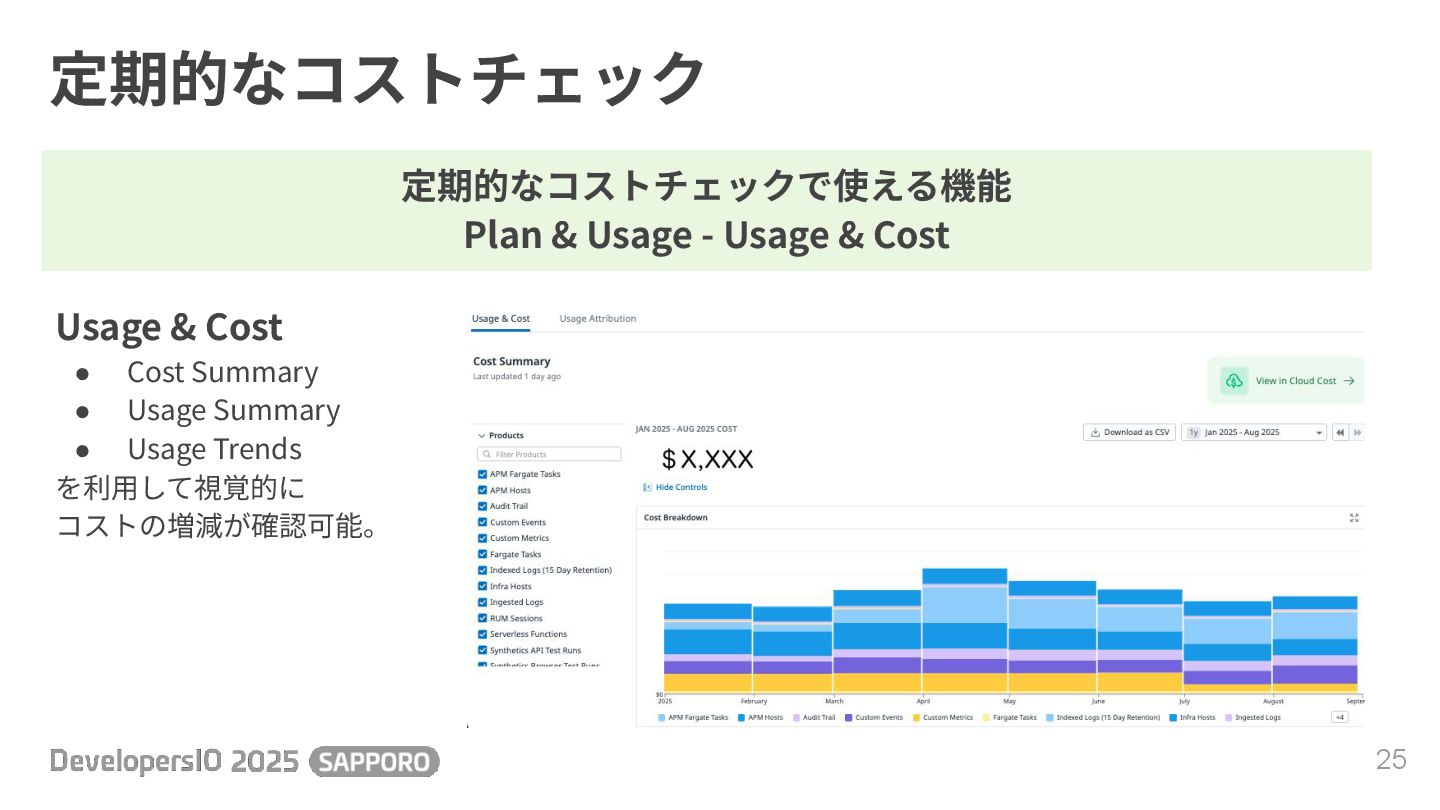This screenshot has width=1440, height=810.
Task: Switch to the Usage Attribution tab
Action: (598, 319)
